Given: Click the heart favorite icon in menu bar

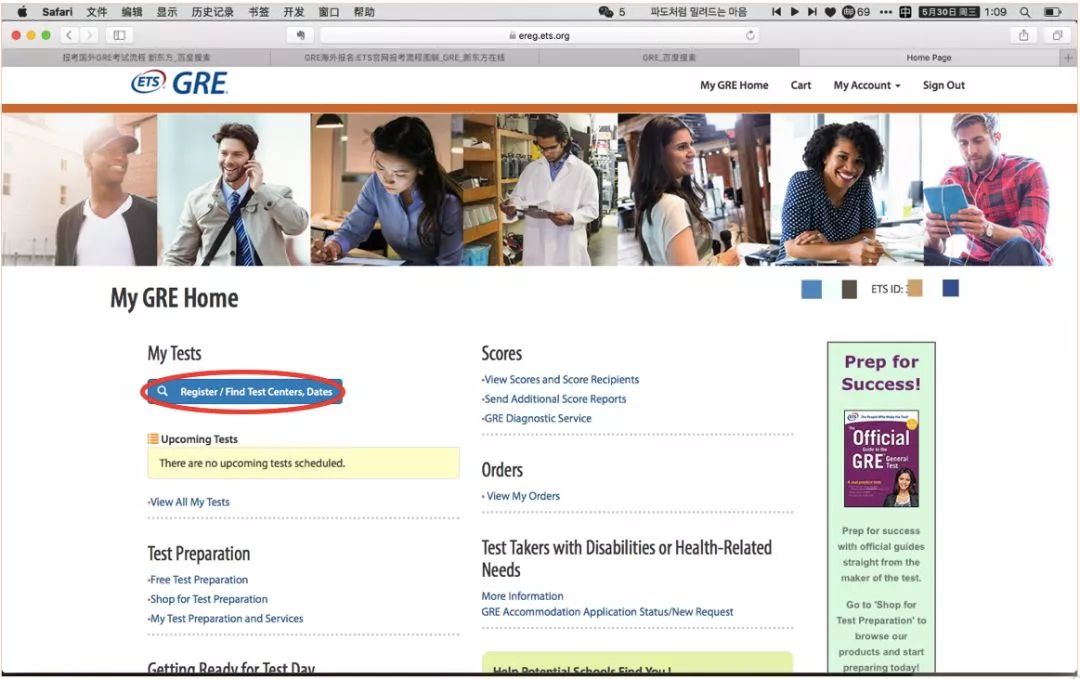Looking at the screenshot, I should (x=830, y=12).
